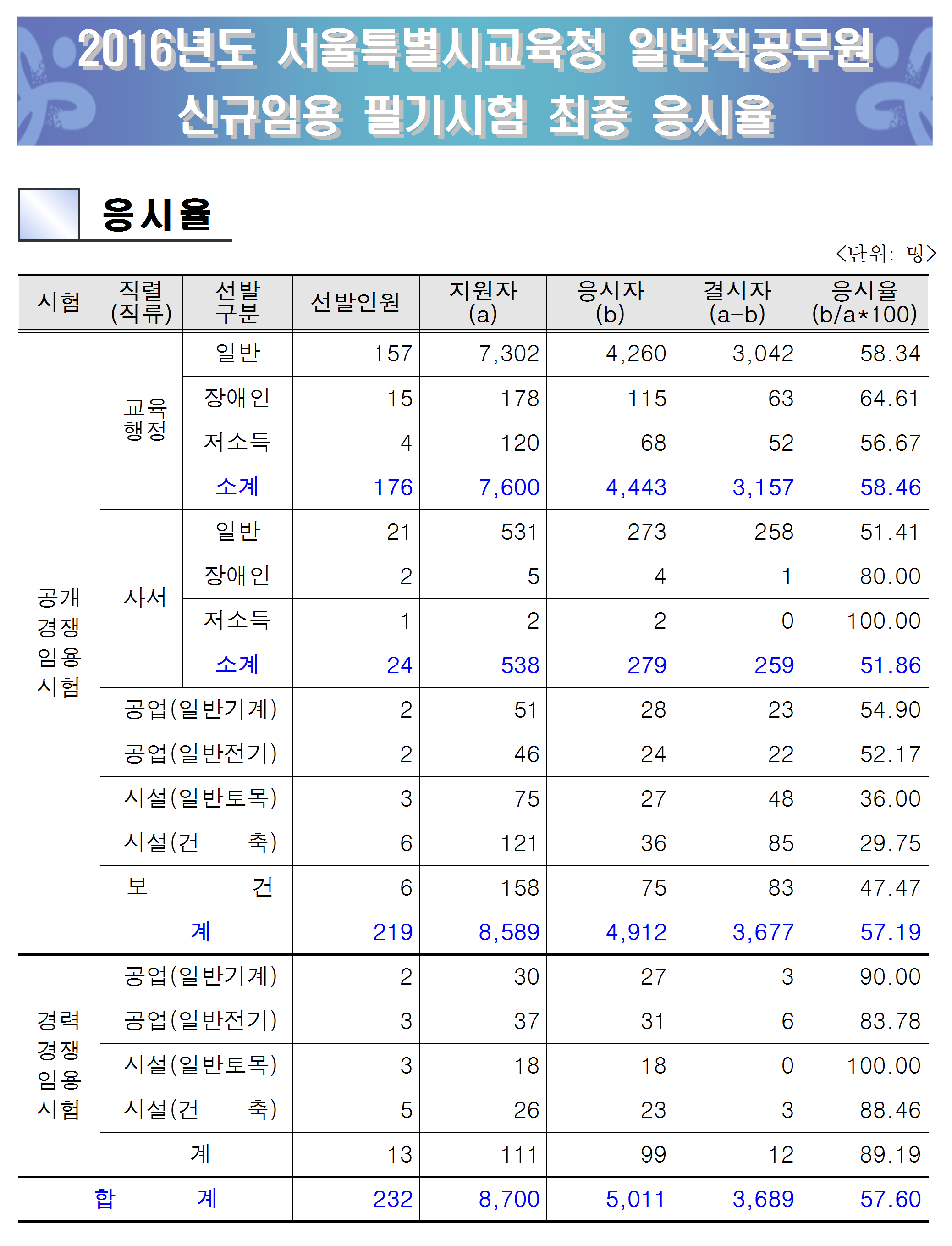Select the '선발구분' column header
Image resolution: width=952 pixels, height=1246 pixels.
[x=237, y=302]
